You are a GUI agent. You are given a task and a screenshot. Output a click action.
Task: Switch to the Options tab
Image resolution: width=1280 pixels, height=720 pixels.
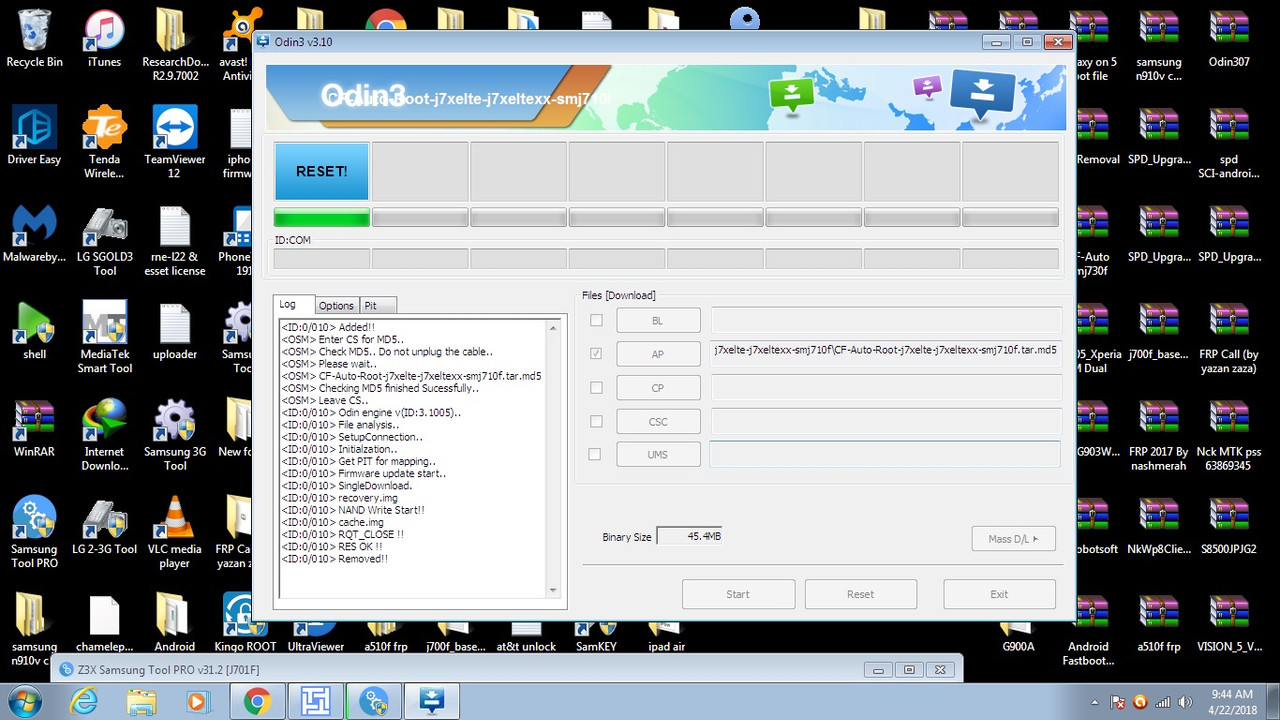click(337, 305)
